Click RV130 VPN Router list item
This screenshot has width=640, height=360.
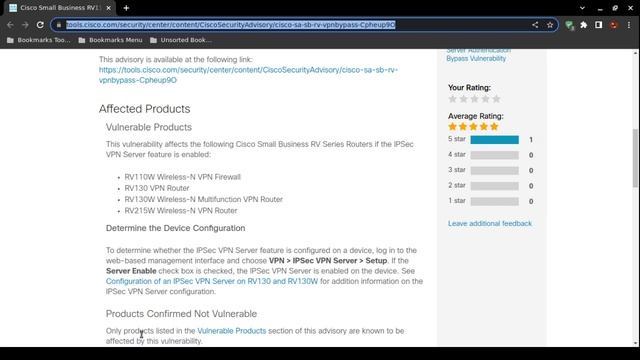click(x=157, y=188)
